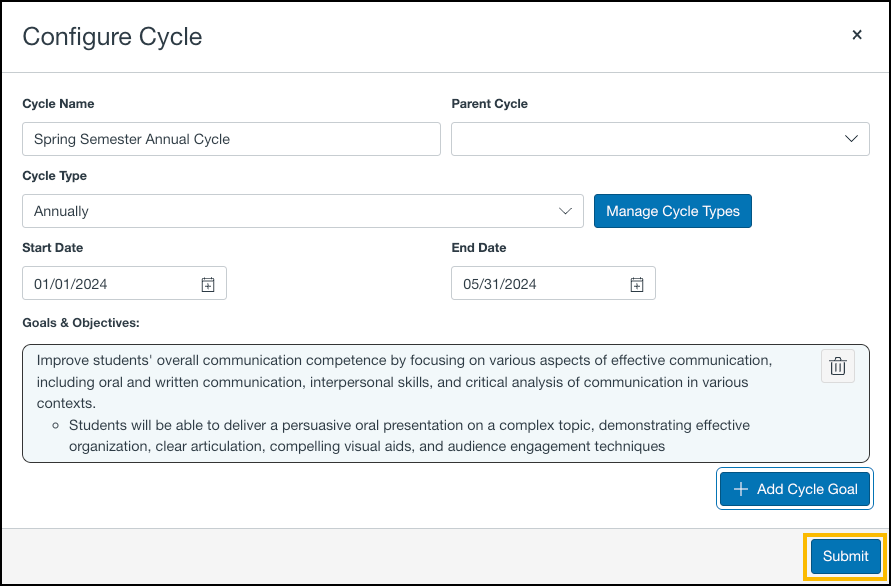
Task: Click the plus icon inside Add Cycle Goal
Action: (x=740, y=489)
